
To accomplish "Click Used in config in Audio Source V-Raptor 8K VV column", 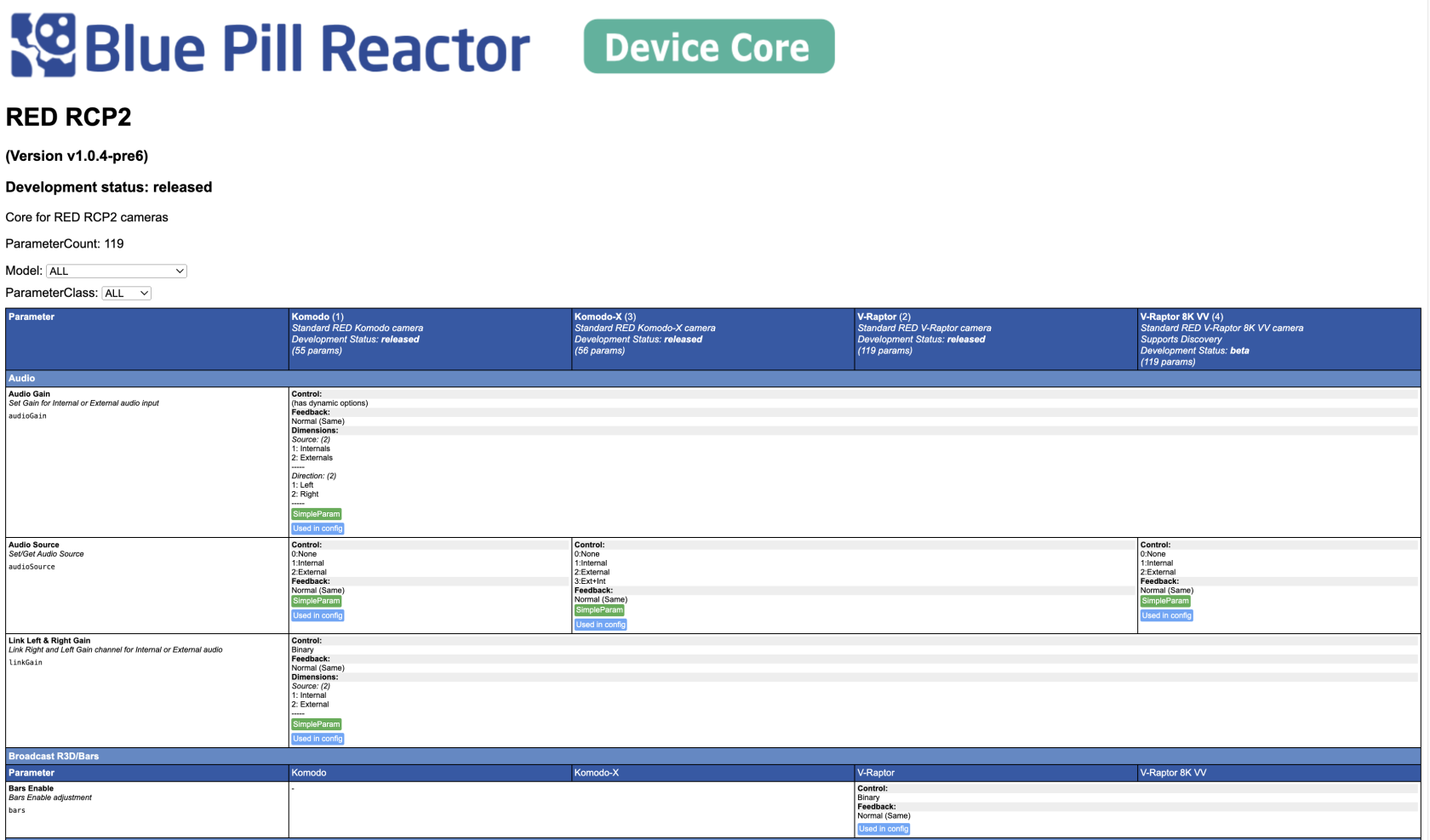I will (1167, 615).
